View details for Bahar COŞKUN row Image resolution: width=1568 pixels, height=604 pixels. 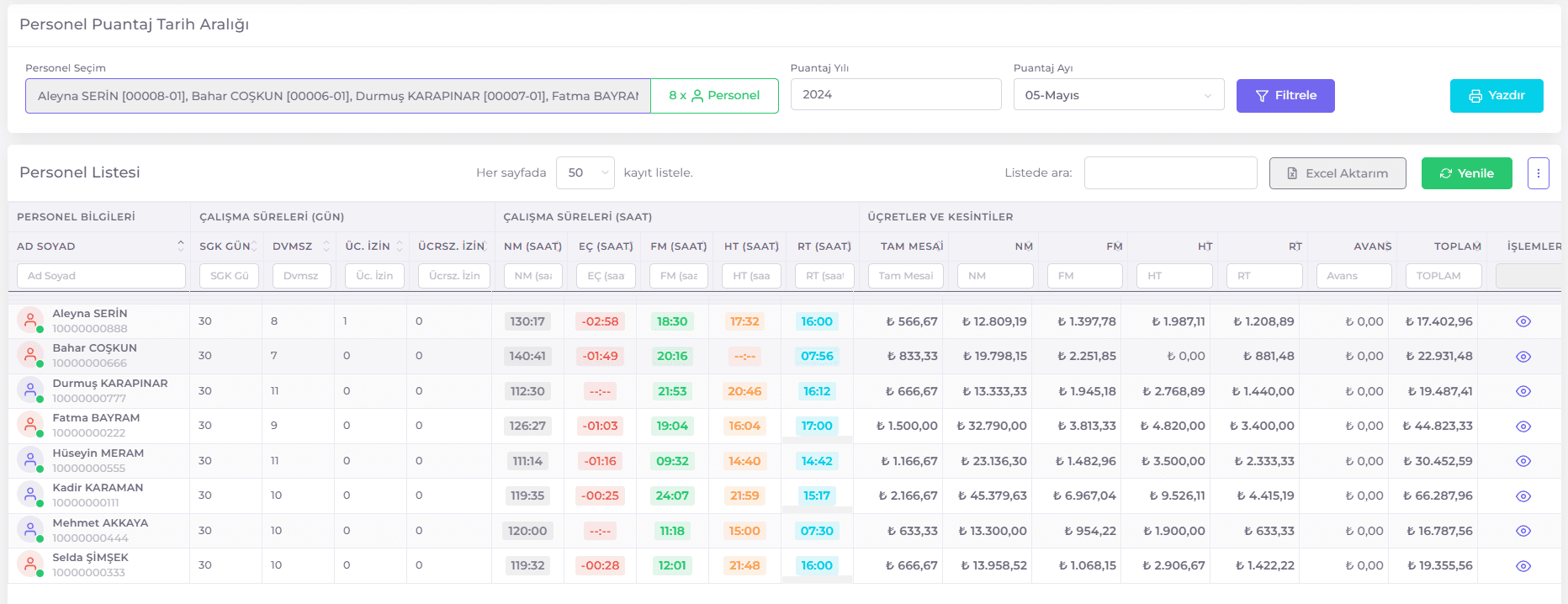coord(1523,357)
